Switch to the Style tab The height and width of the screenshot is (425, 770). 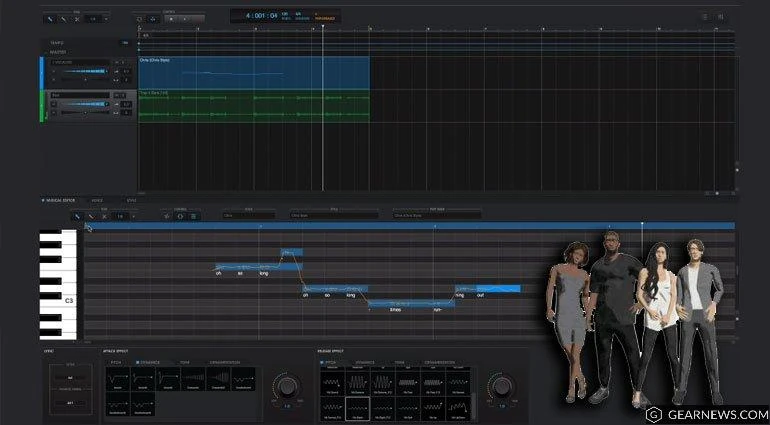[132, 200]
